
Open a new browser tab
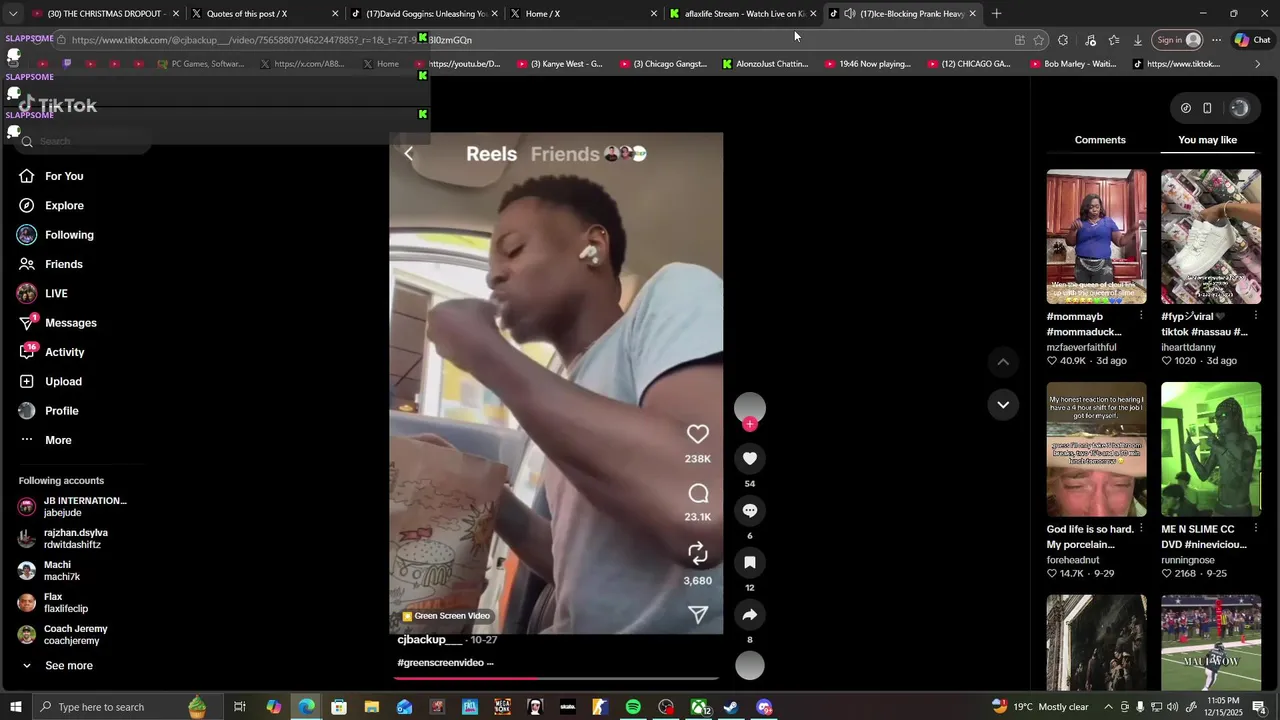(x=996, y=14)
